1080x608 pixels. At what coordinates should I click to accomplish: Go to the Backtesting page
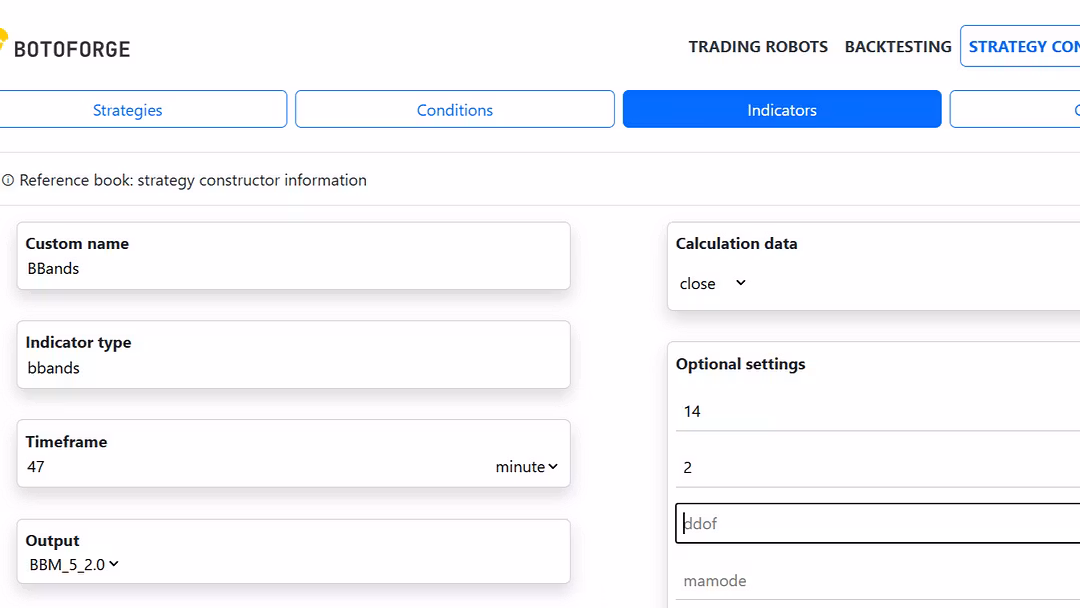898,47
